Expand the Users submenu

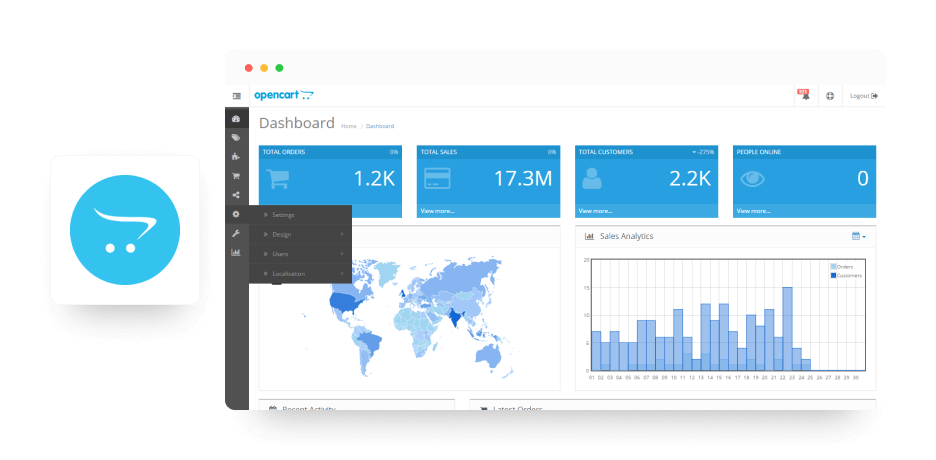click(x=300, y=254)
